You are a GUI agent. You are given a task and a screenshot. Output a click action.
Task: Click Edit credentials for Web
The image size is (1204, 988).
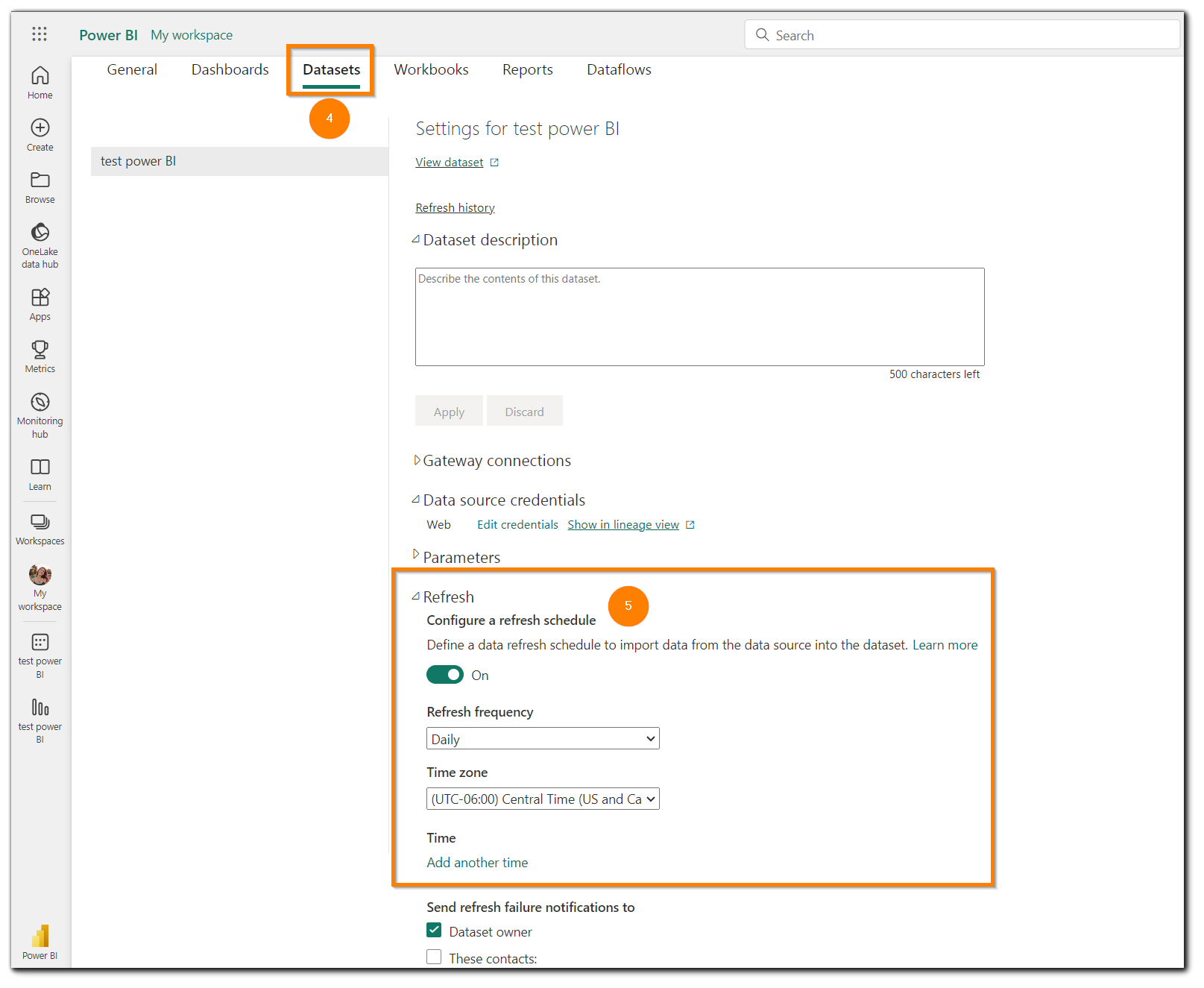[x=517, y=525]
